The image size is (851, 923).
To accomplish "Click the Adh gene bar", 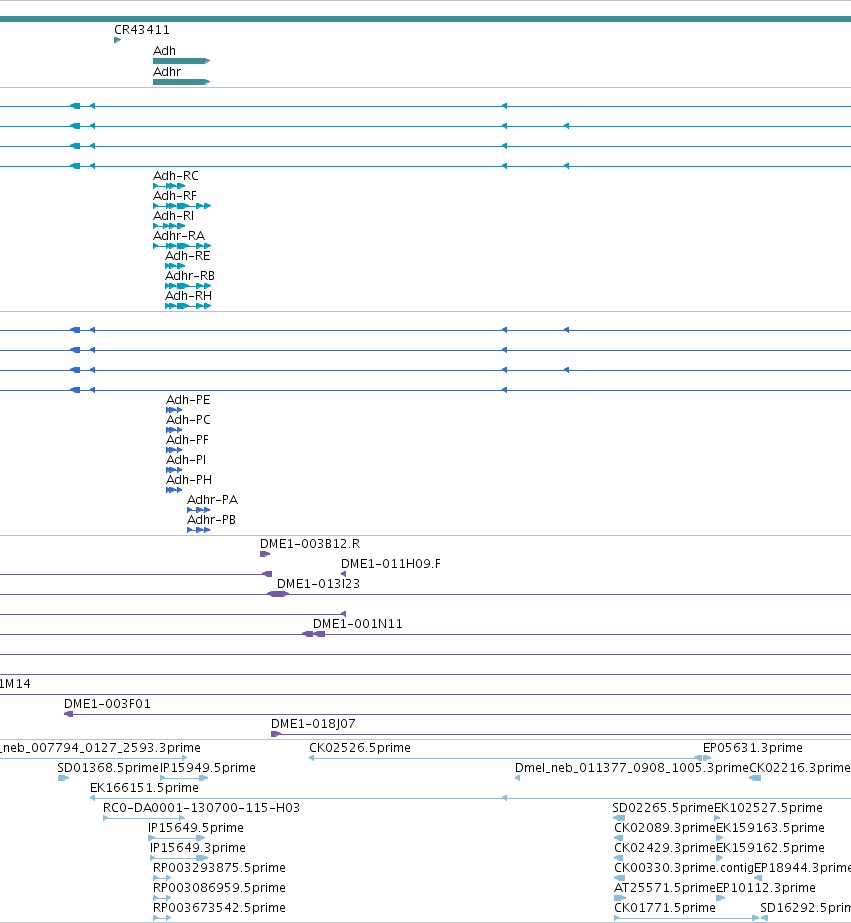I will (x=181, y=61).
